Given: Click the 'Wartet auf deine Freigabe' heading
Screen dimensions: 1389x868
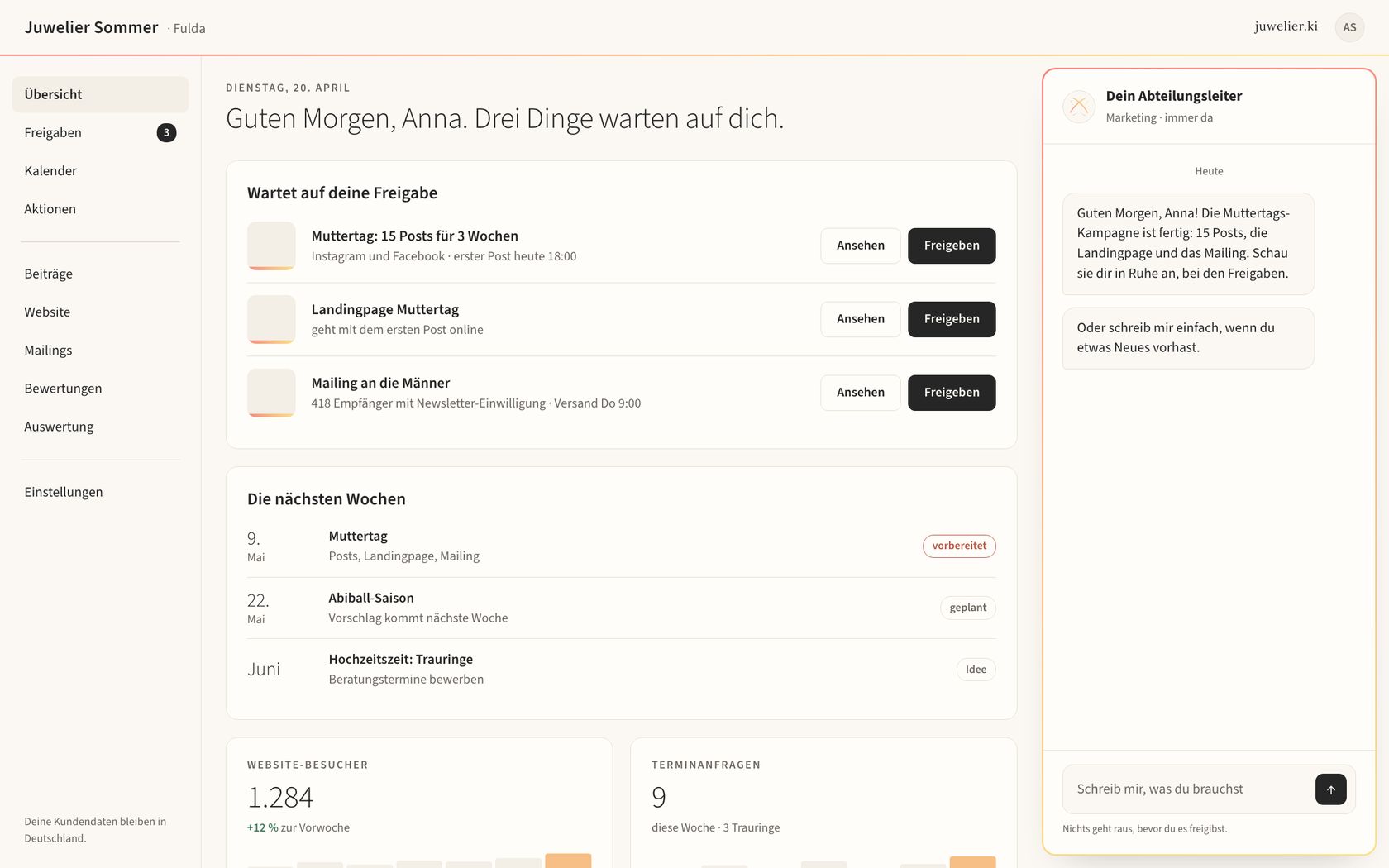Looking at the screenshot, I should pos(342,193).
